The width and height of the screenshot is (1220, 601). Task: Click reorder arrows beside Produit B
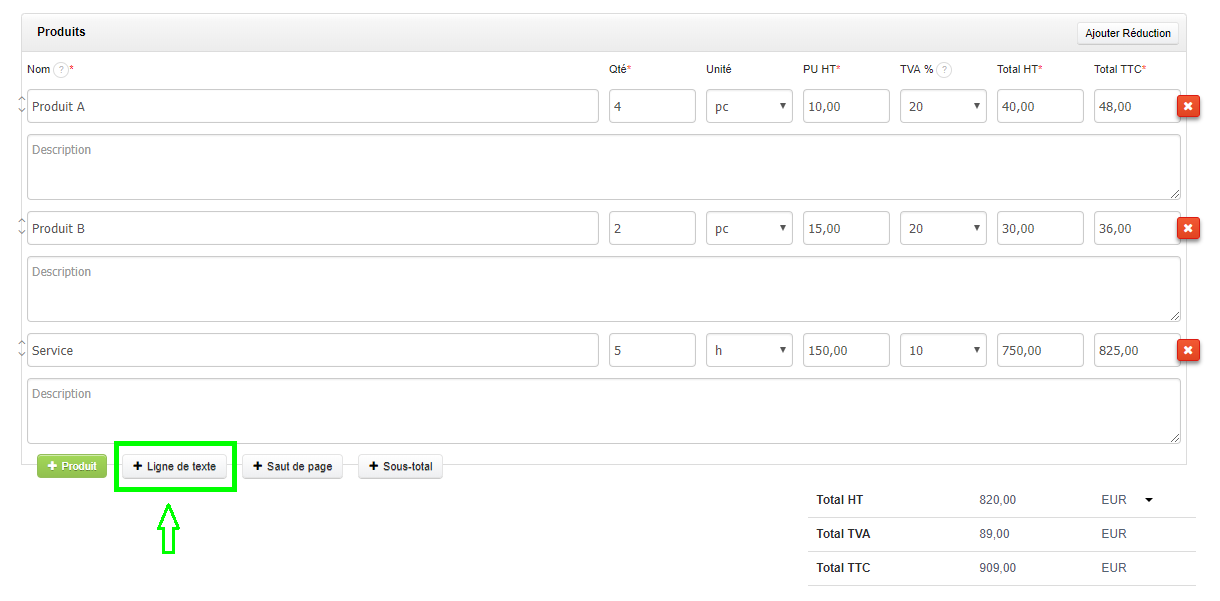(22, 227)
